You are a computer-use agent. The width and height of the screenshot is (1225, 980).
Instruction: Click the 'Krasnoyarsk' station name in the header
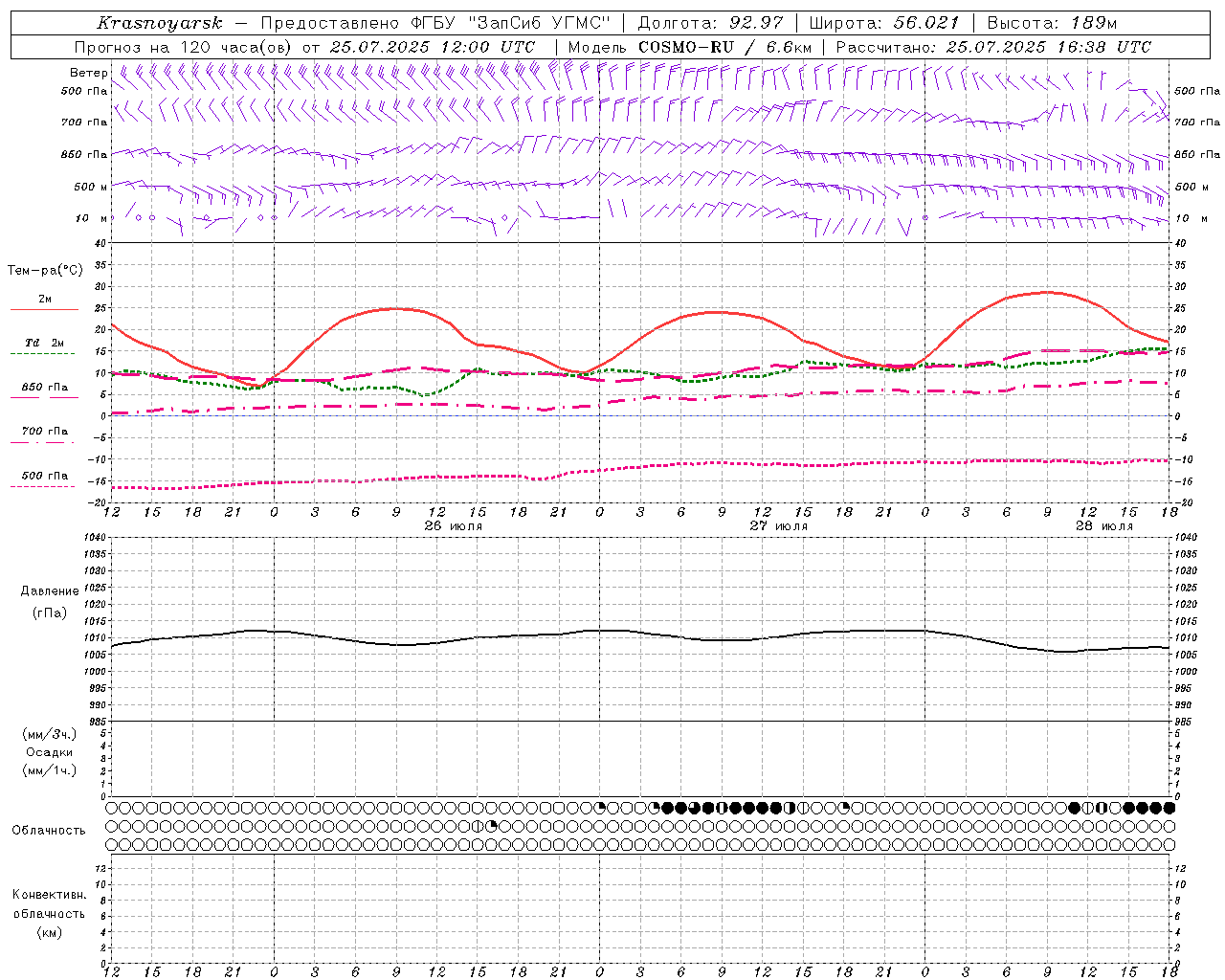[x=160, y=23]
